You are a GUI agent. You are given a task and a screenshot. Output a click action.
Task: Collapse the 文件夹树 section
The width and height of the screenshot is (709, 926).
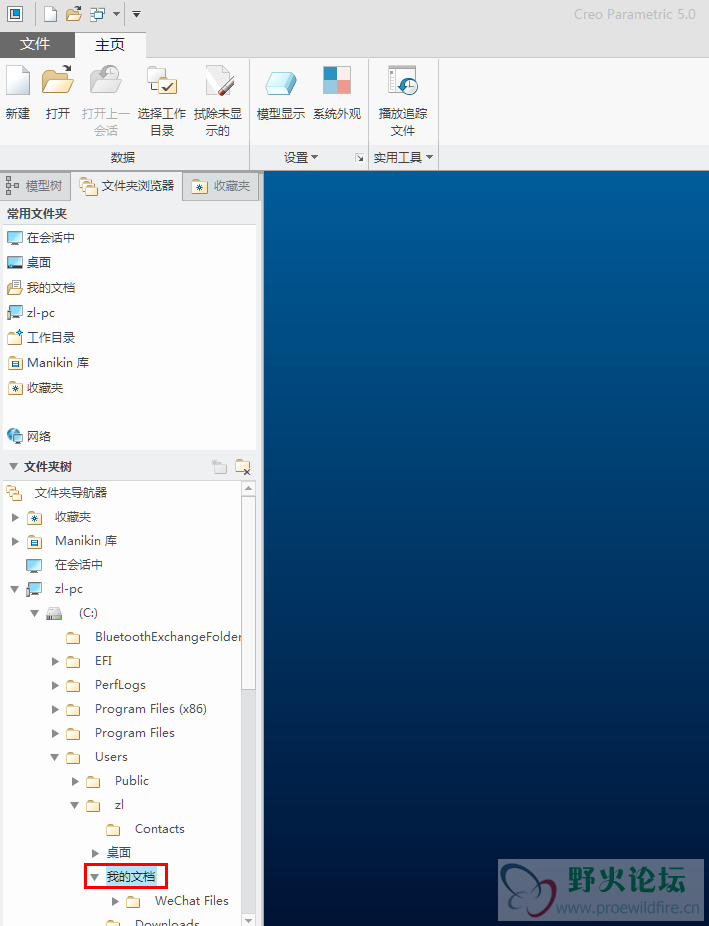(x=14, y=467)
